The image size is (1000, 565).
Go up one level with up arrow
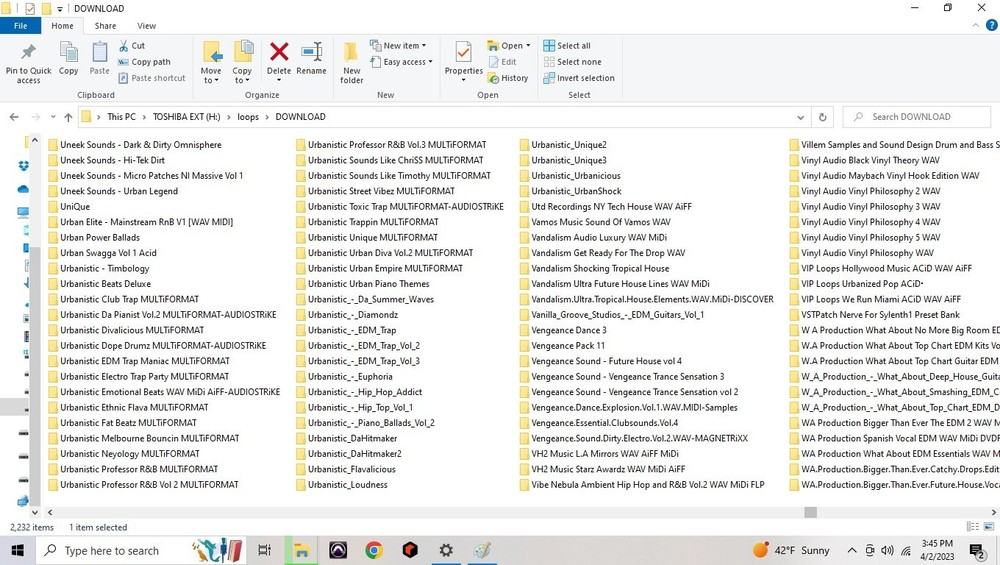(x=68, y=117)
